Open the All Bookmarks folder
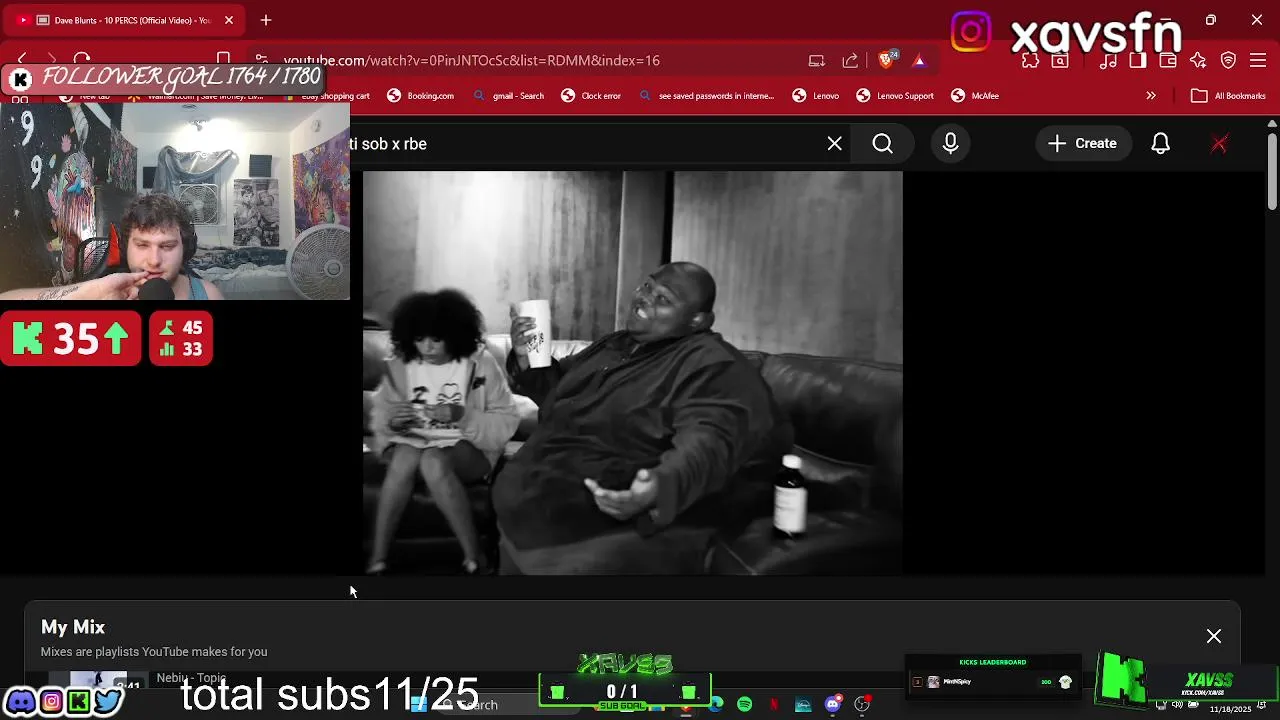Screen dimensions: 1280x720 pyautogui.click(x=1229, y=96)
